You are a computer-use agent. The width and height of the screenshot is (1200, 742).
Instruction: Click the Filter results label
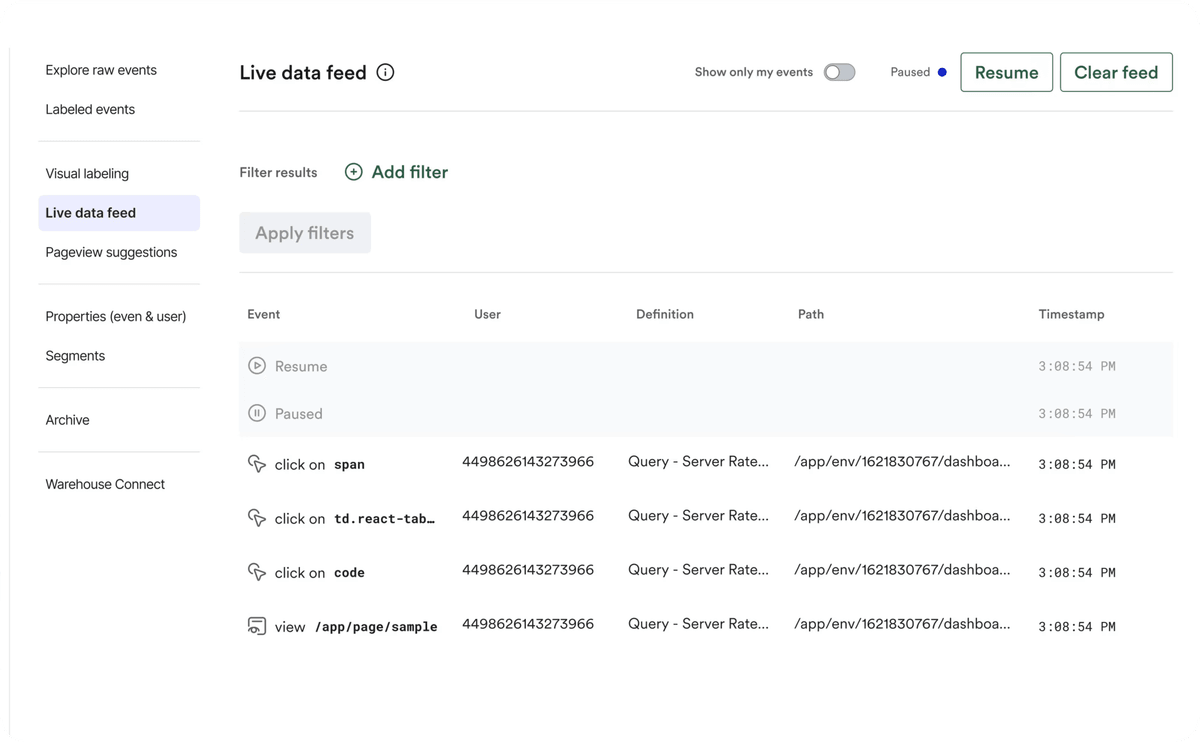click(278, 172)
